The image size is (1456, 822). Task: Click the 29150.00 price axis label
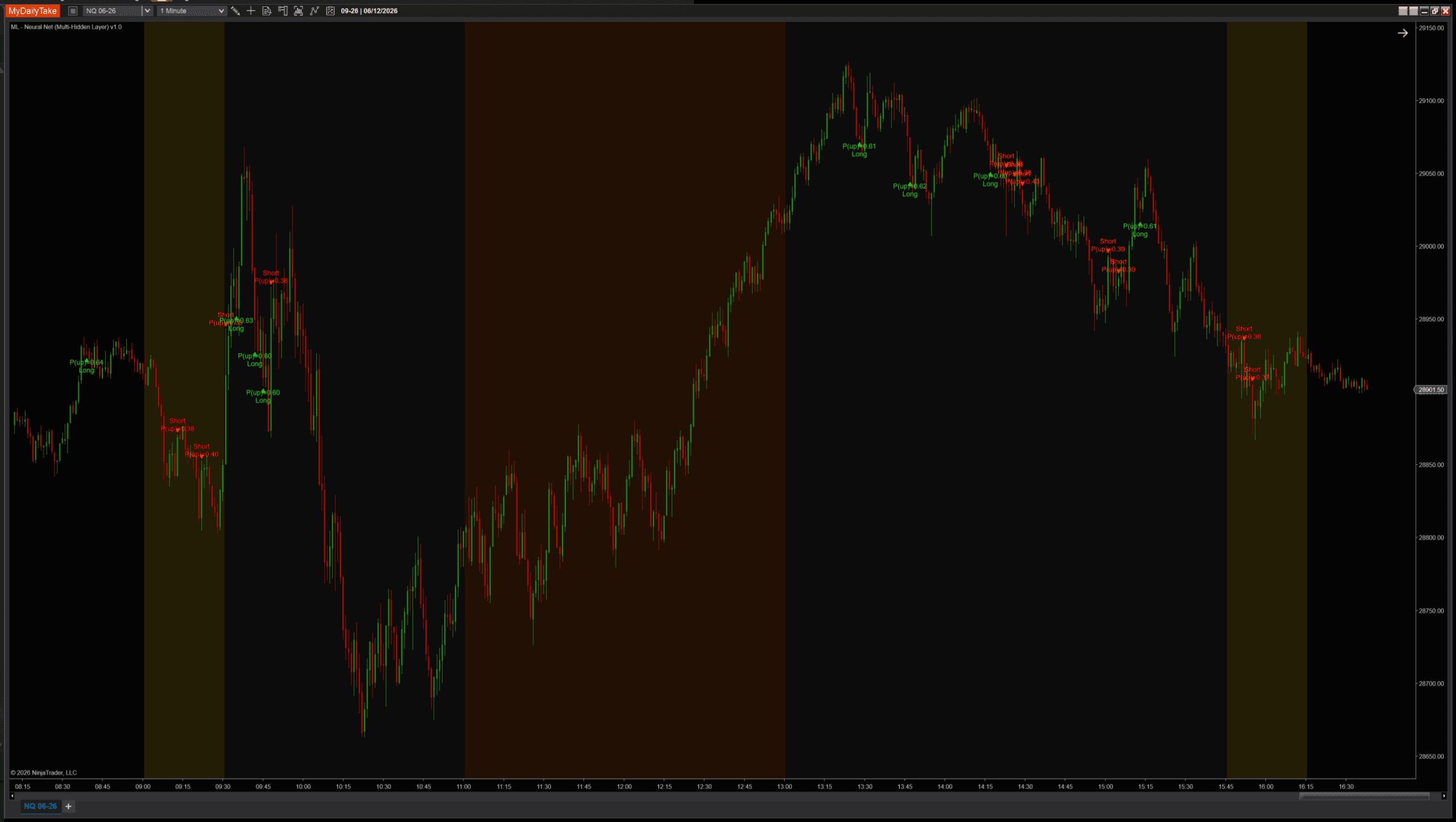point(1431,28)
